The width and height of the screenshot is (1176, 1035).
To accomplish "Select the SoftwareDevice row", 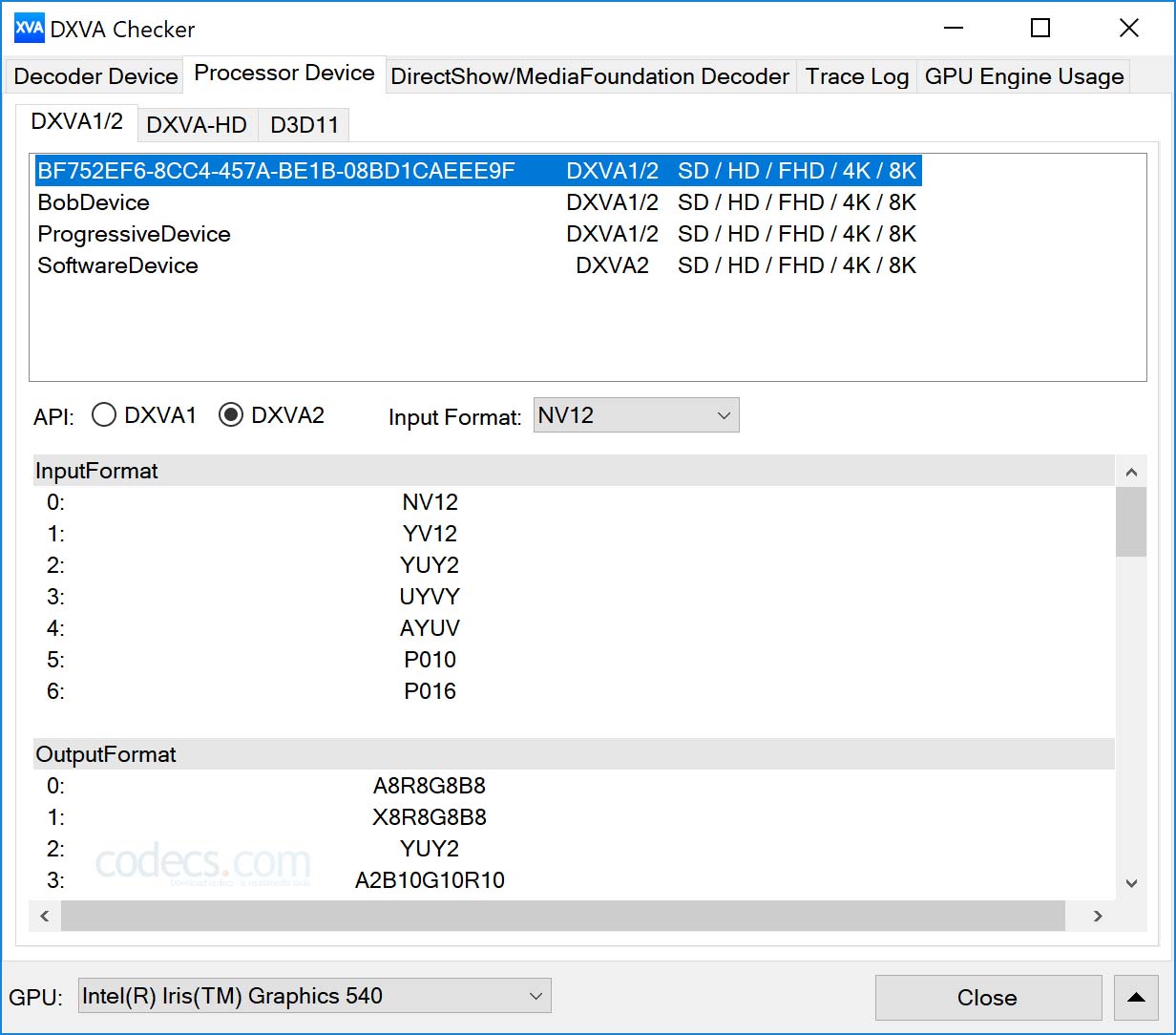I will (477, 265).
